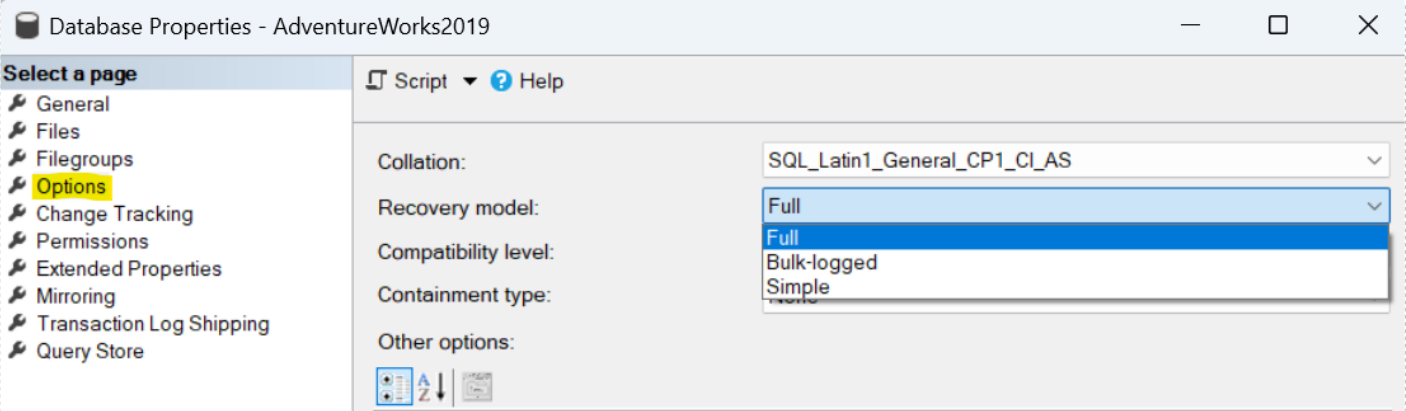Maximize the Database Properties window
Screen dimensions: 1406x411
click(x=1277, y=26)
